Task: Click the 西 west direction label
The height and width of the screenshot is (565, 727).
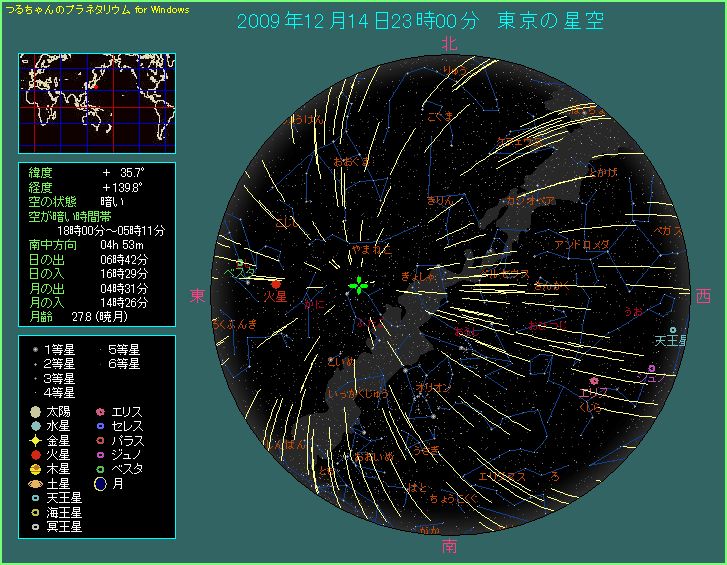Action: point(703,296)
